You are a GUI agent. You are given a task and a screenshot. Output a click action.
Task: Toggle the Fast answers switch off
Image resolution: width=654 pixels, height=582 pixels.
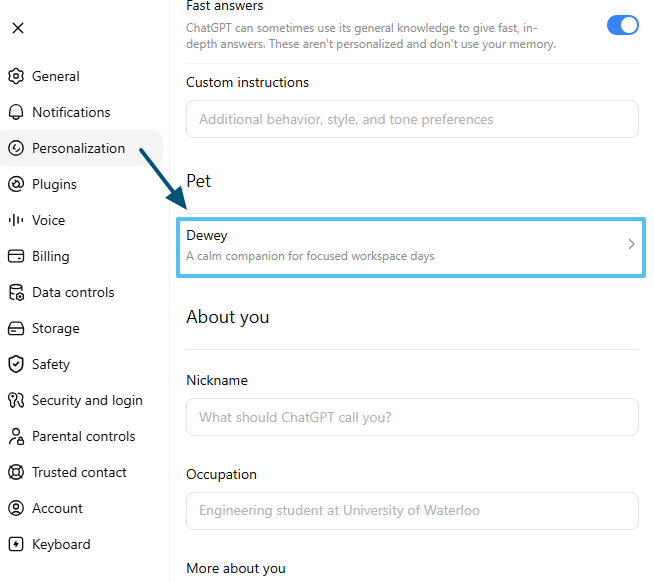tap(622, 25)
